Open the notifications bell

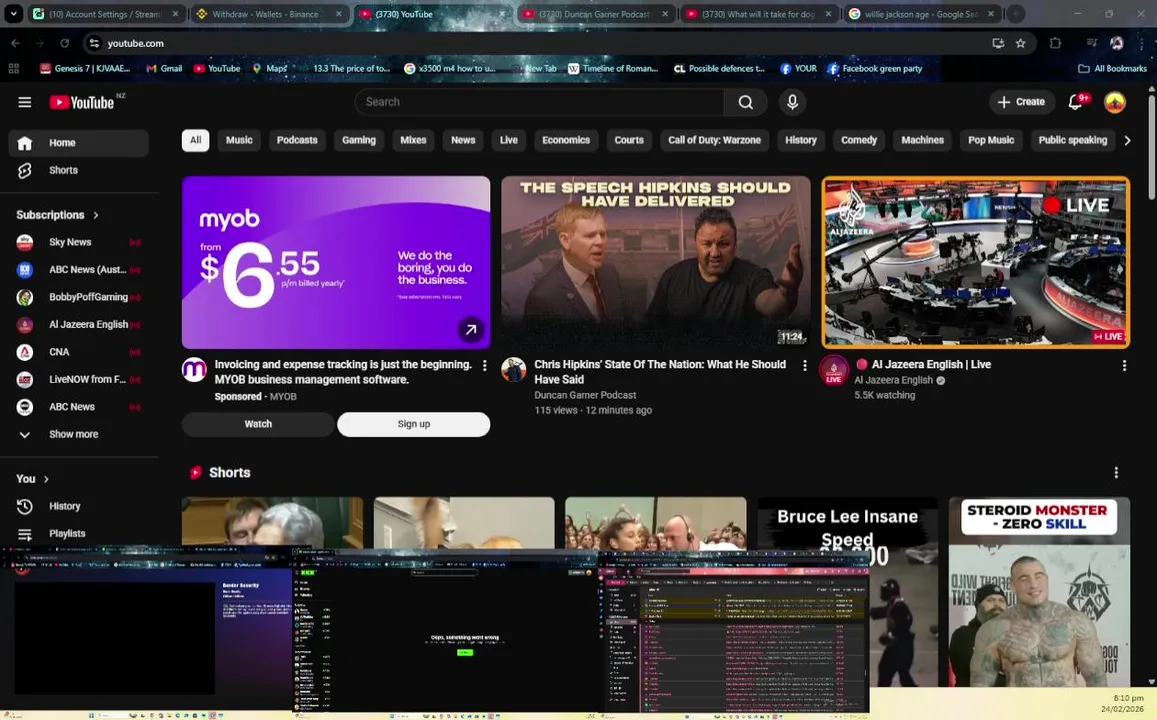(x=1075, y=102)
